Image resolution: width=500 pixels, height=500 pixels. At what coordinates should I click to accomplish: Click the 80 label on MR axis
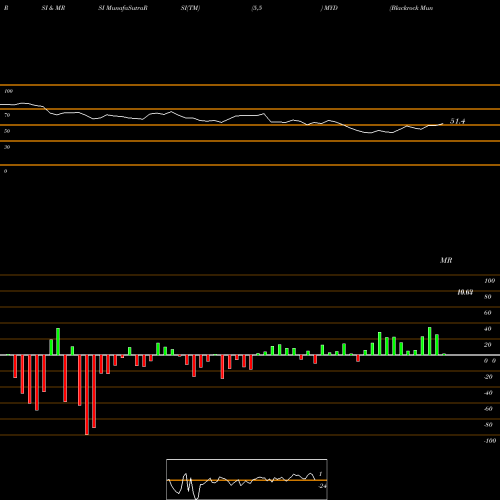tap(488, 297)
